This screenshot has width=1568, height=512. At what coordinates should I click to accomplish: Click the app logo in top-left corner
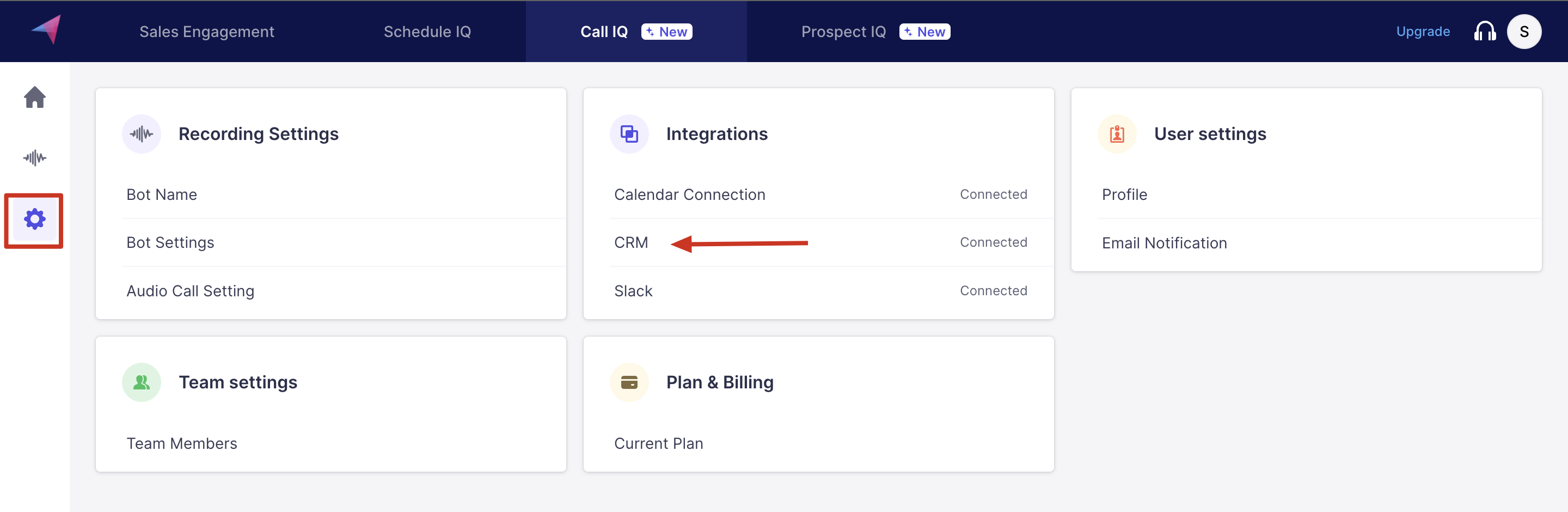(47, 30)
